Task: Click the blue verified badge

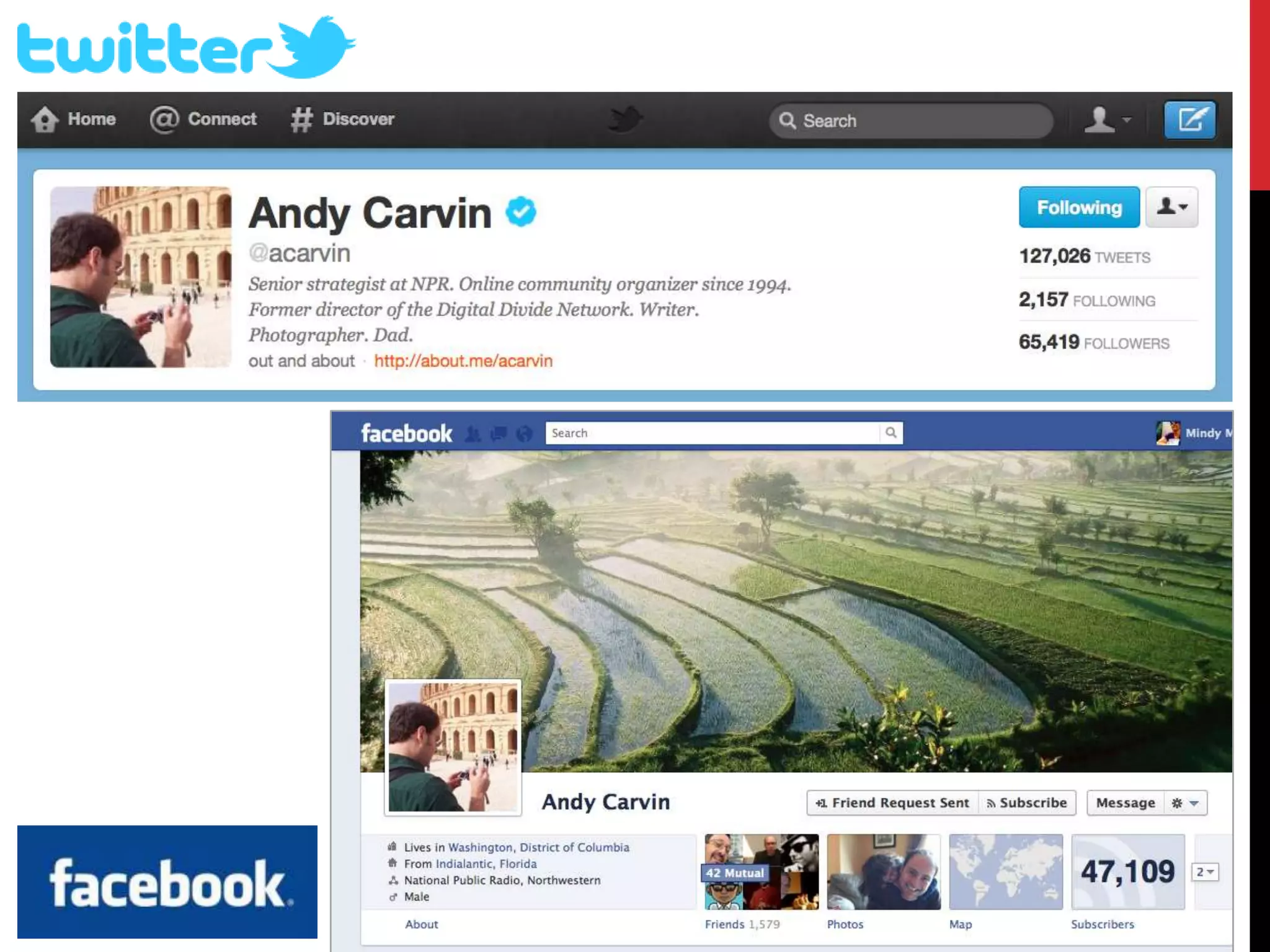Action: [520, 212]
